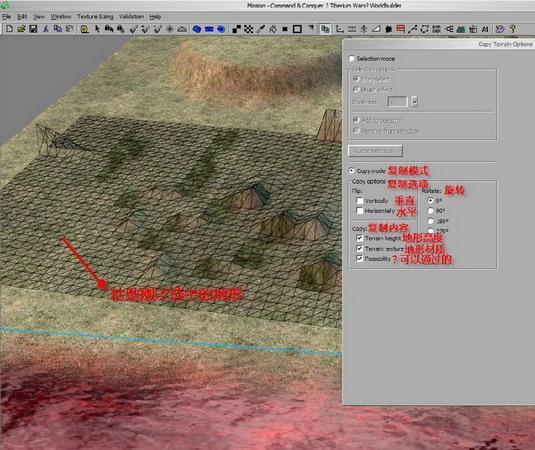Screen dimensions: 535x450
Task: Click the Brush size input field
Action: [398, 101]
